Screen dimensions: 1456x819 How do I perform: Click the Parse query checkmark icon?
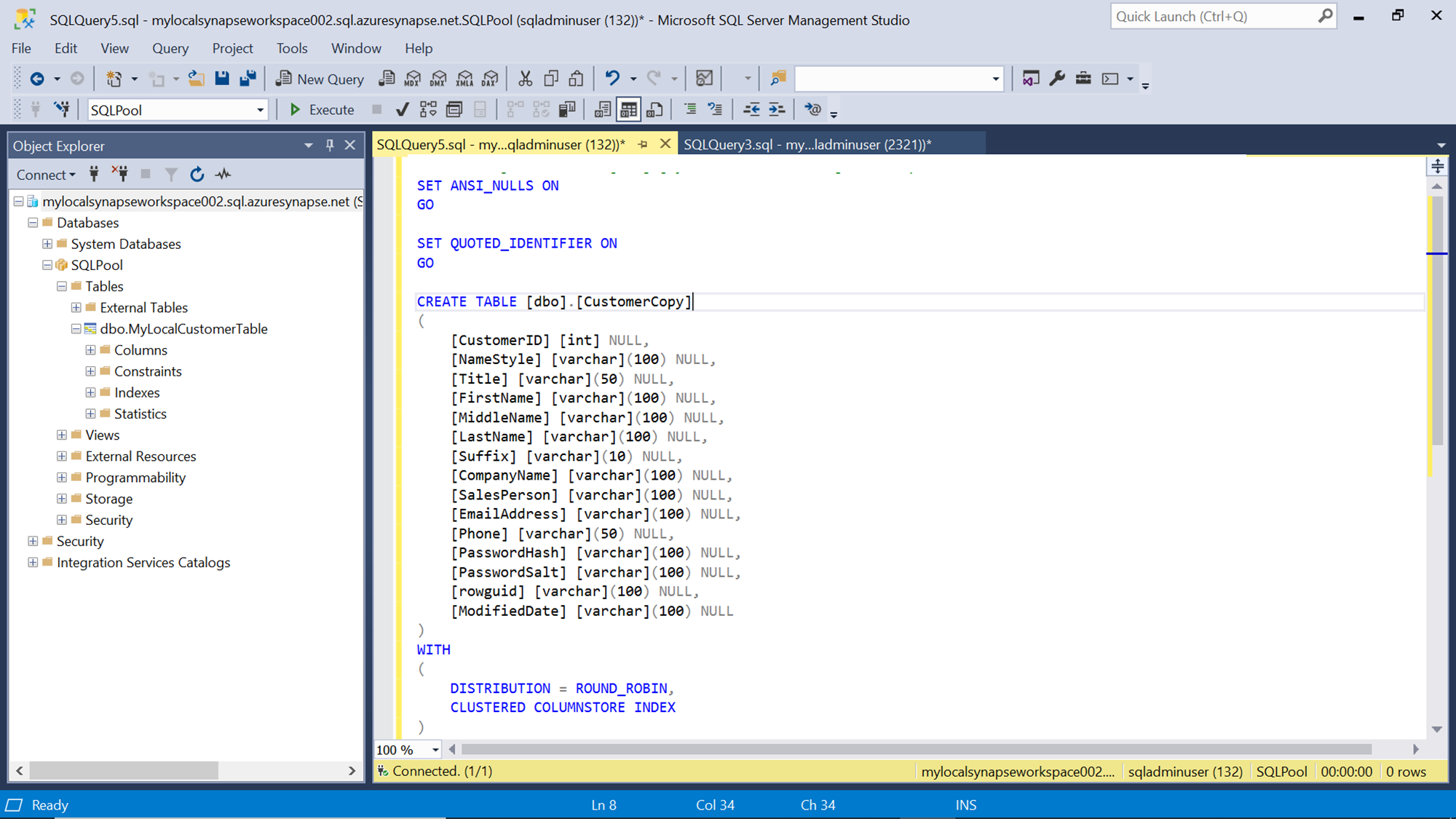[x=402, y=110]
